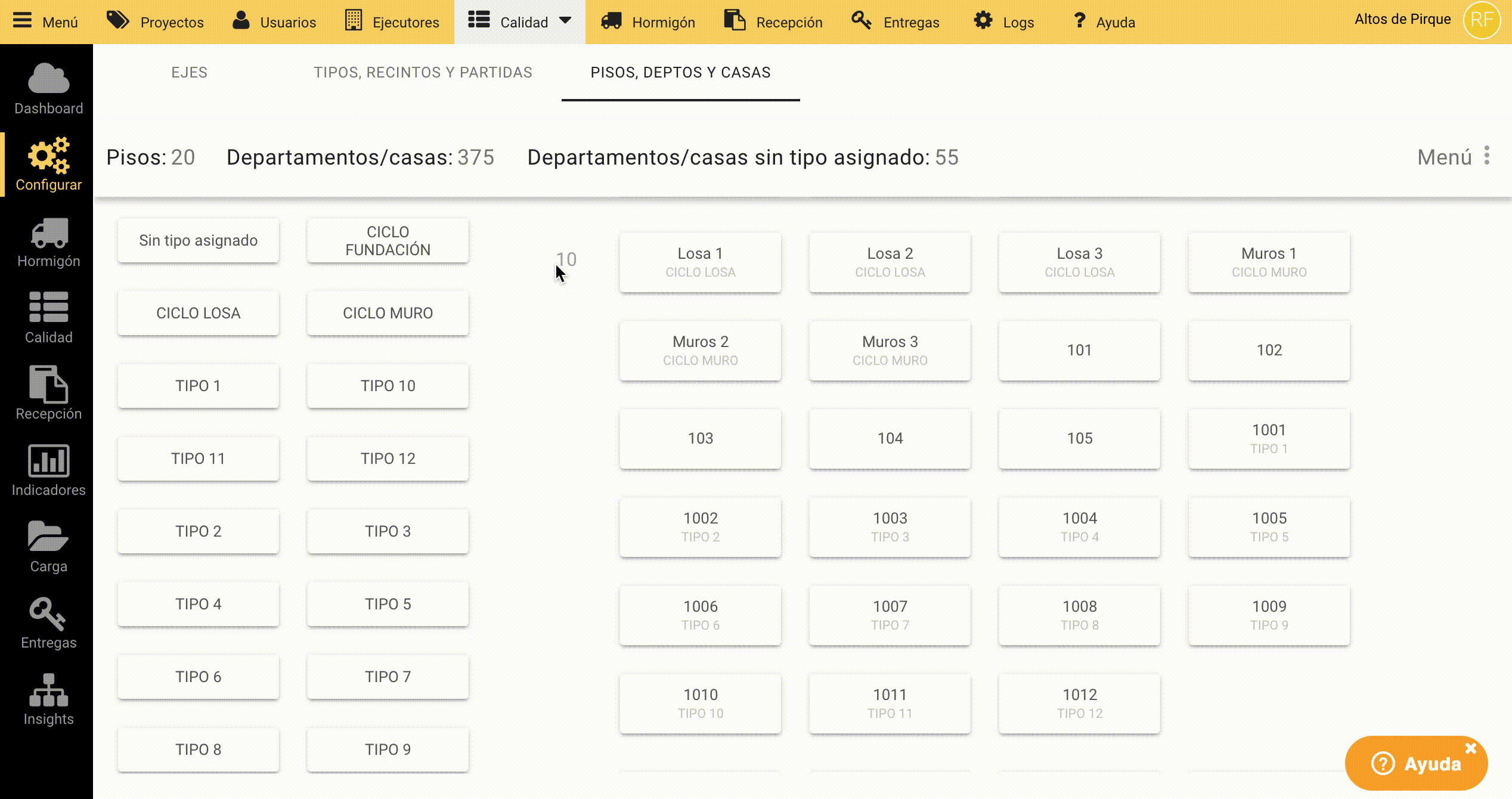This screenshot has width=1512, height=799.
Task: Switch to Tipos, Recintos y Partidas tab
Action: point(423,73)
